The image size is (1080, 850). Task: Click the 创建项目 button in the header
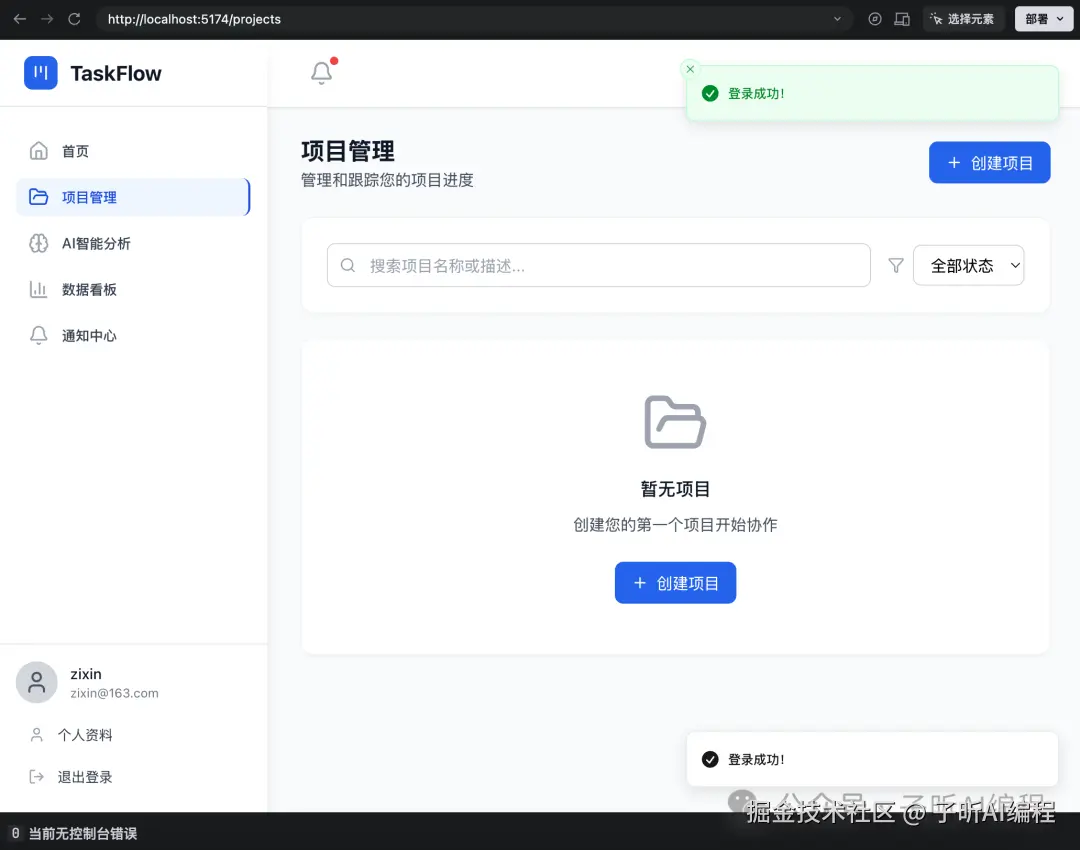(989, 162)
